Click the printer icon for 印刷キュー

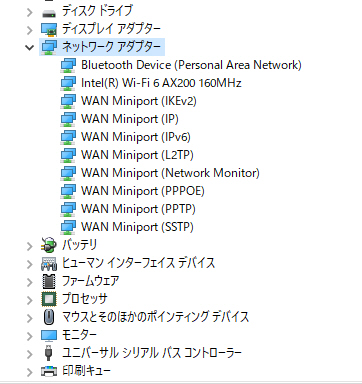click(49, 371)
